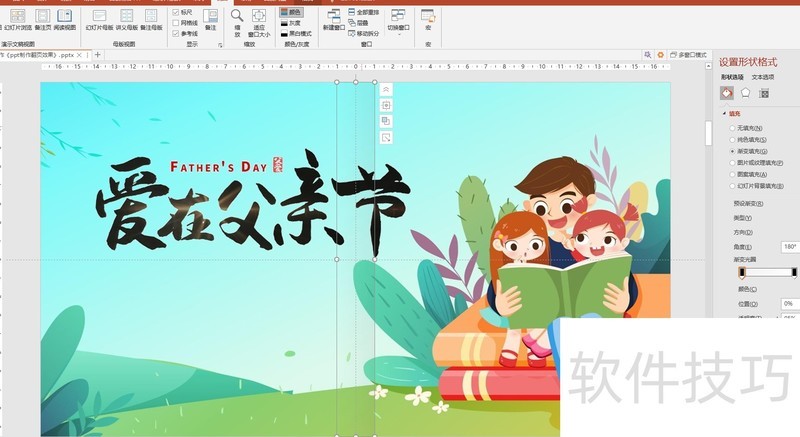This screenshot has width=800, height=437.
Task: Toggle the Notes pane button (备注)
Action: [x=210, y=20]
